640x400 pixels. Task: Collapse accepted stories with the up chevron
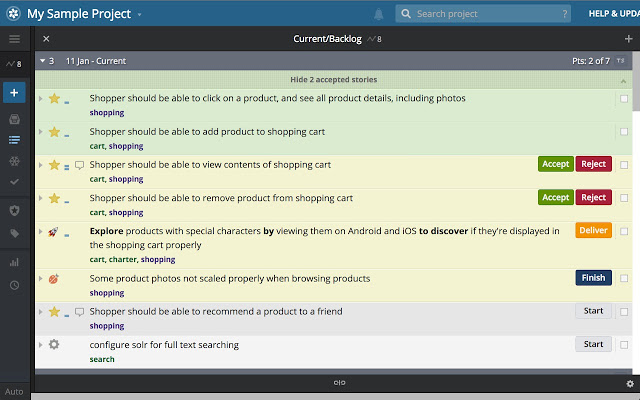623,81
